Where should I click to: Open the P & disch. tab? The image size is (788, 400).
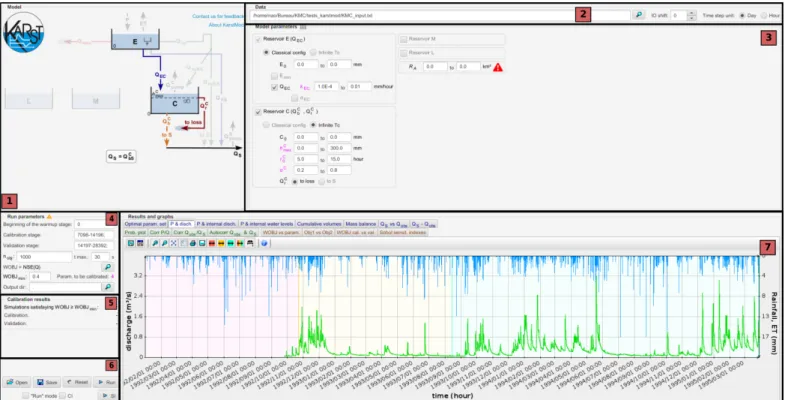(x=181, y=224)
